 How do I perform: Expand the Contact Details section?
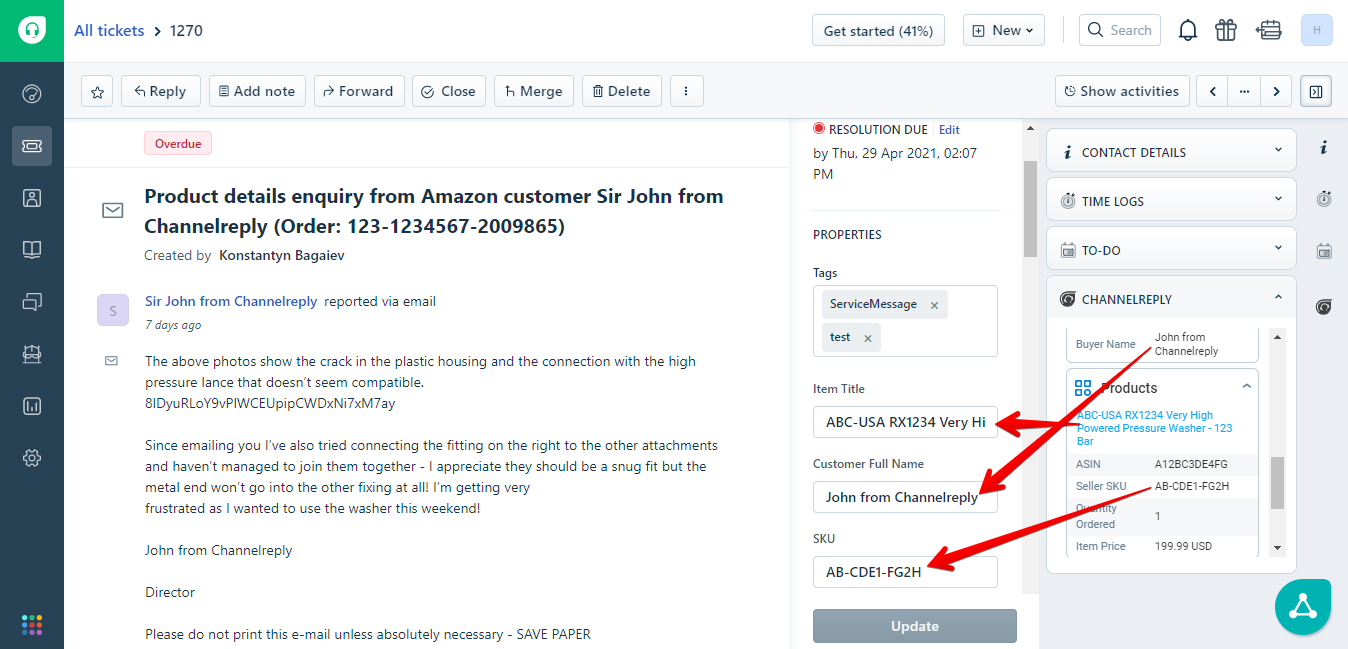(x=1171, y=152)
